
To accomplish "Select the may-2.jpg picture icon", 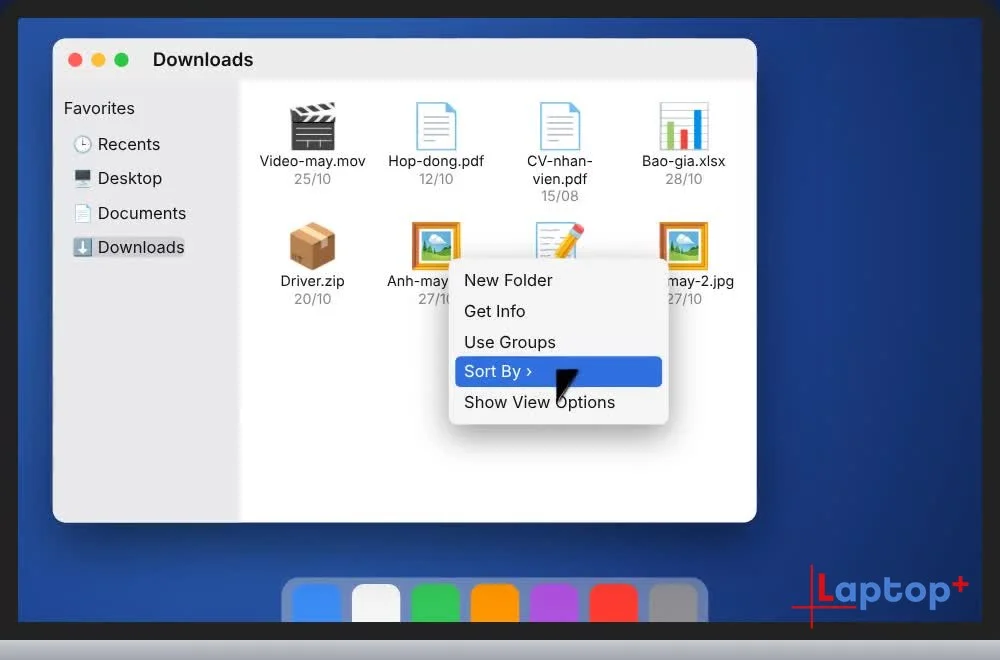I will coord(684,244).
